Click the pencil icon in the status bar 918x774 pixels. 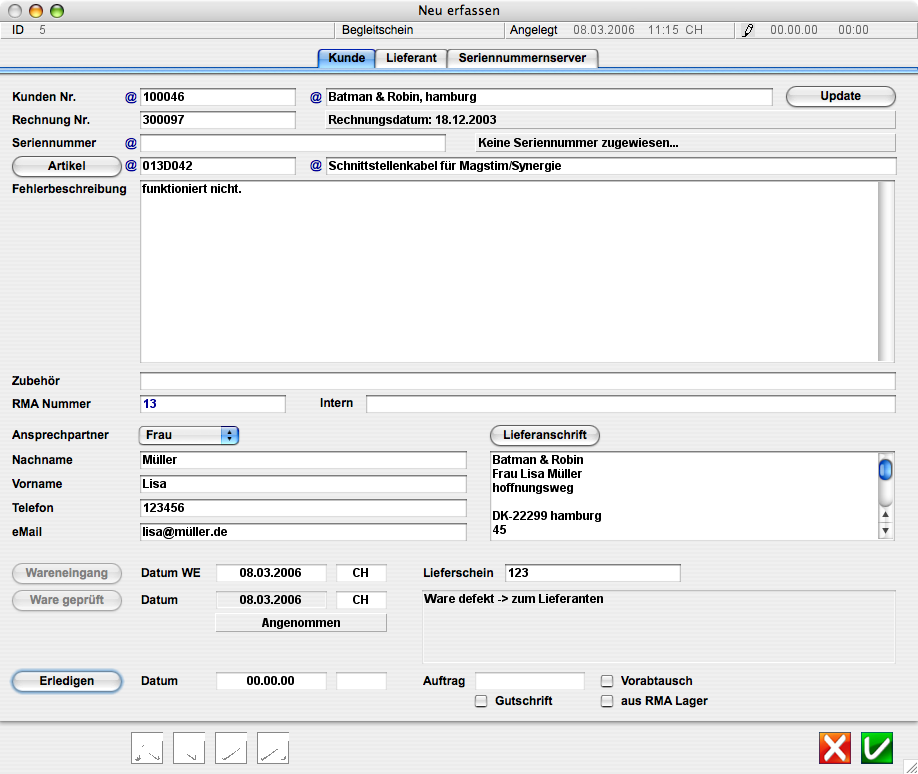(747, 31)
